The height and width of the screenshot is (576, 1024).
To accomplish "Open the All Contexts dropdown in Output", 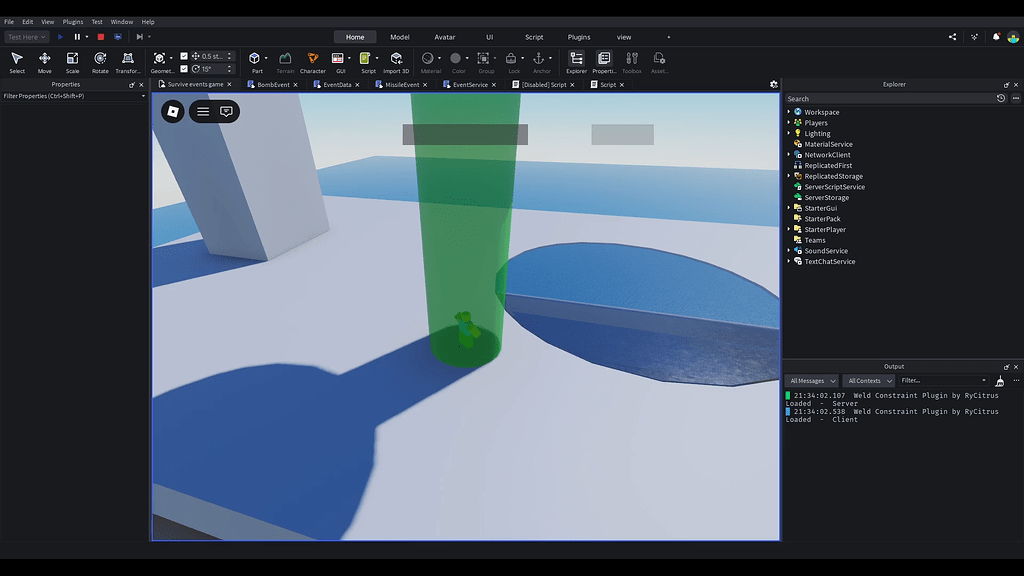I will (868, 381).
